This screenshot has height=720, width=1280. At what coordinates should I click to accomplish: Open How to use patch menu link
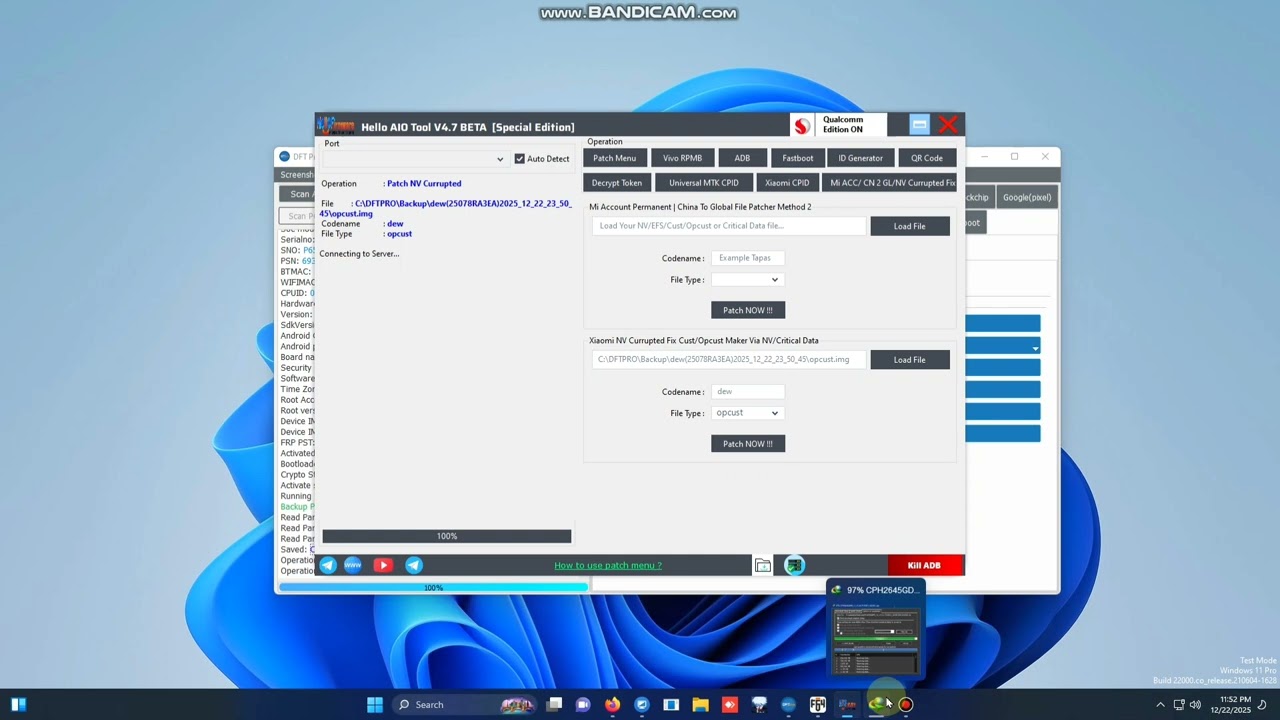click(608, 566)
